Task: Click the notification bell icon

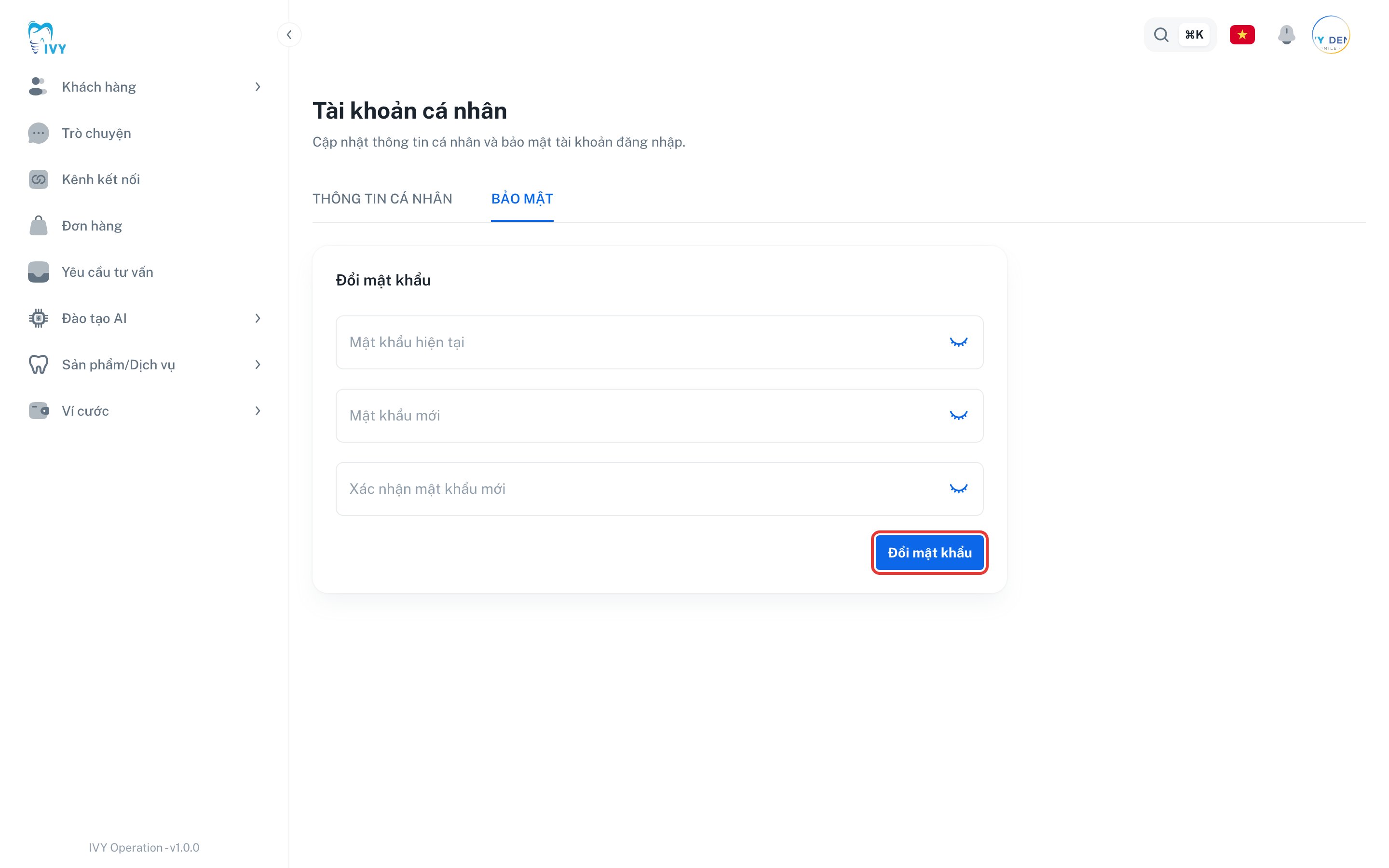Action: [1286, 35]
